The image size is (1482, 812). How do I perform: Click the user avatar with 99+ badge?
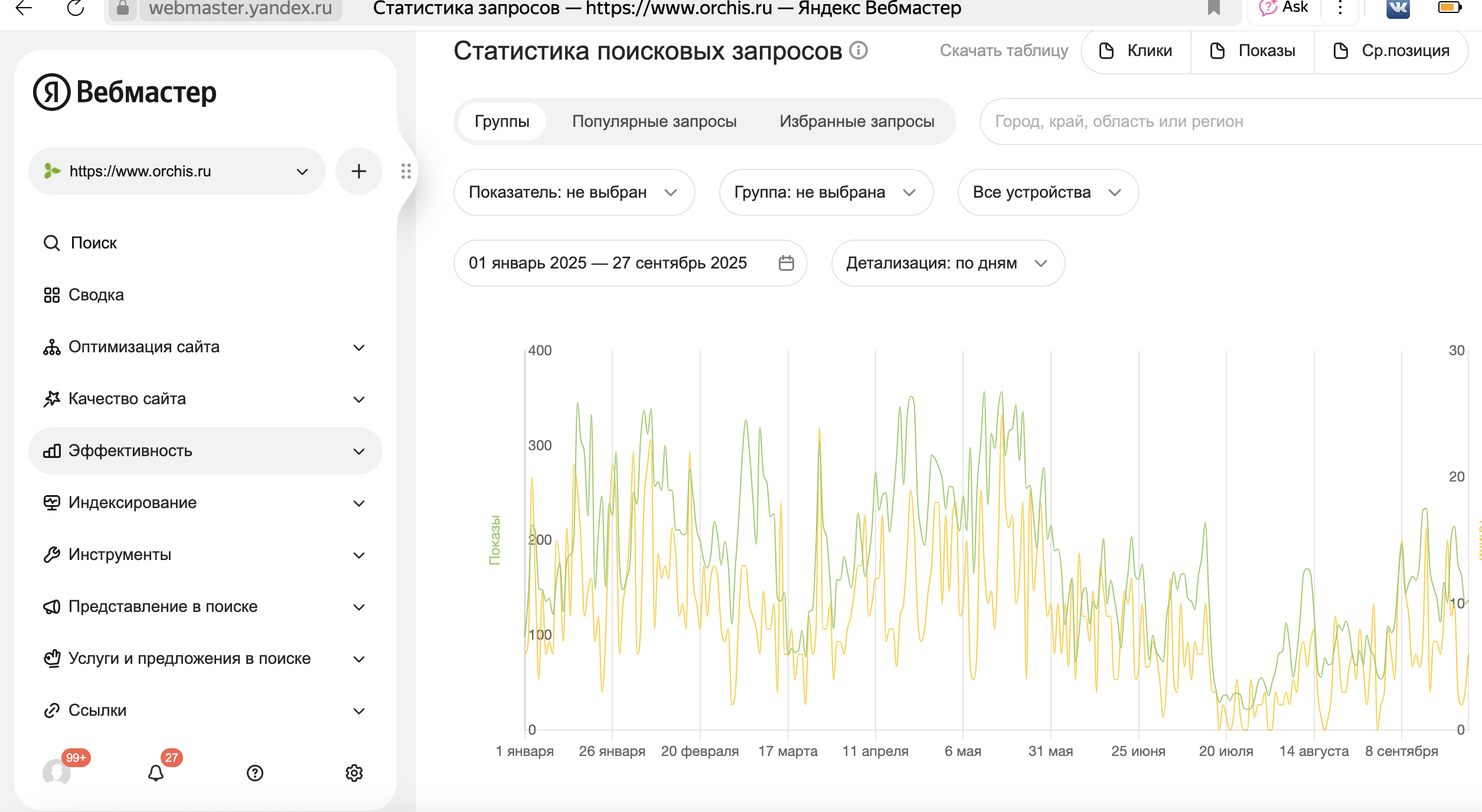pos(57,771)
